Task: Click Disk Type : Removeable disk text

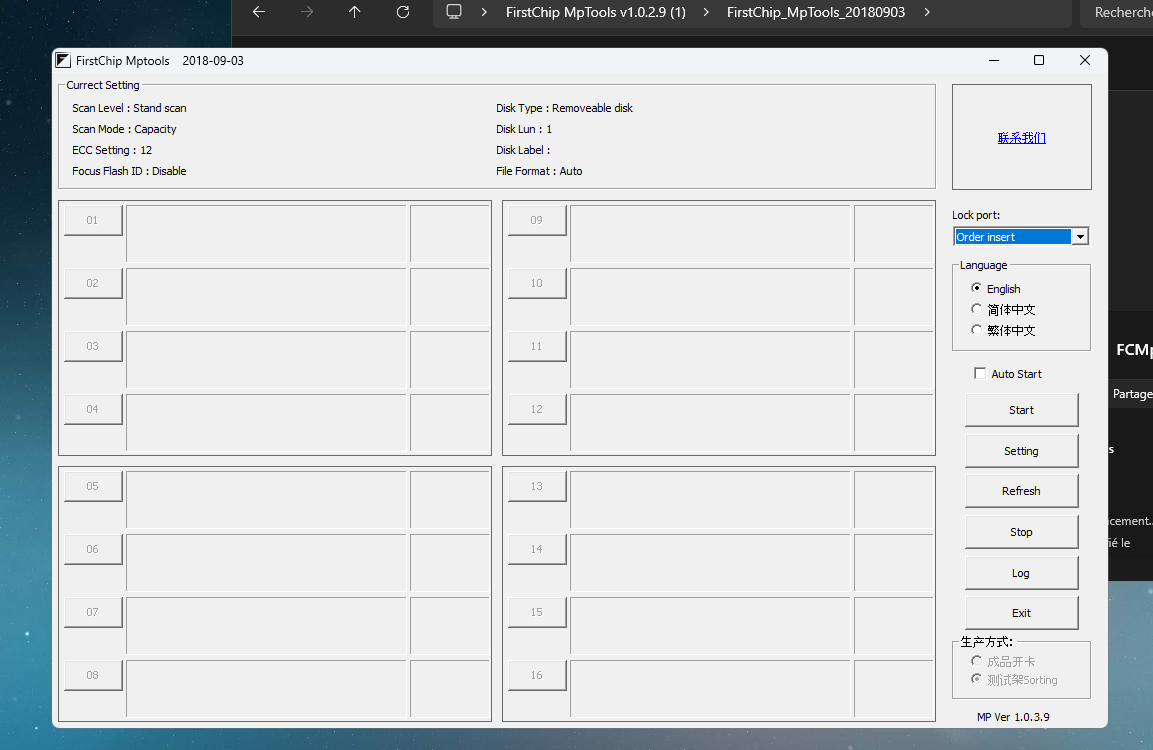Action: pyautogui.click(x=564, y=108)
